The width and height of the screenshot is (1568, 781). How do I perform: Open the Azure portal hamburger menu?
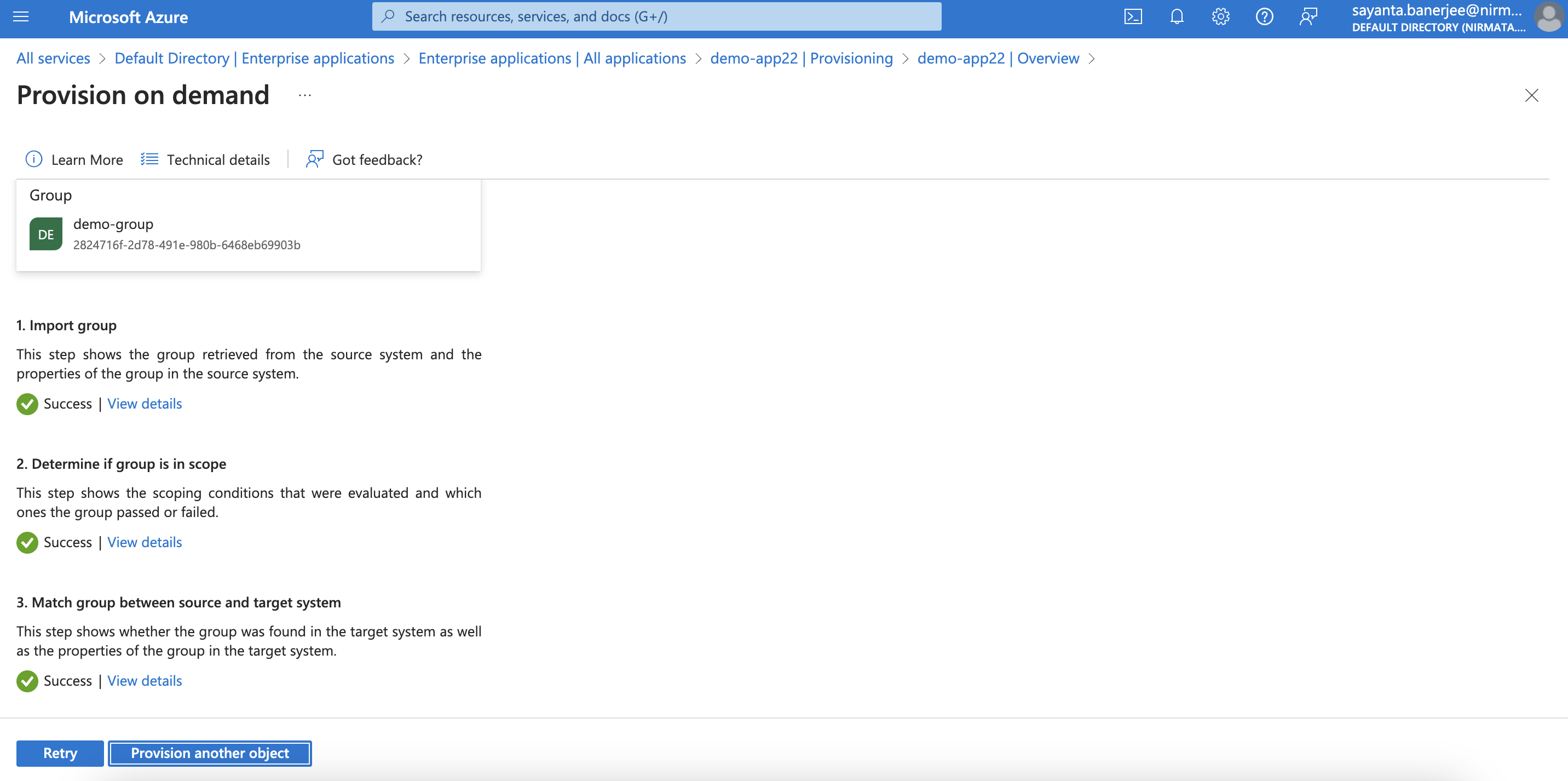(21, 16)
